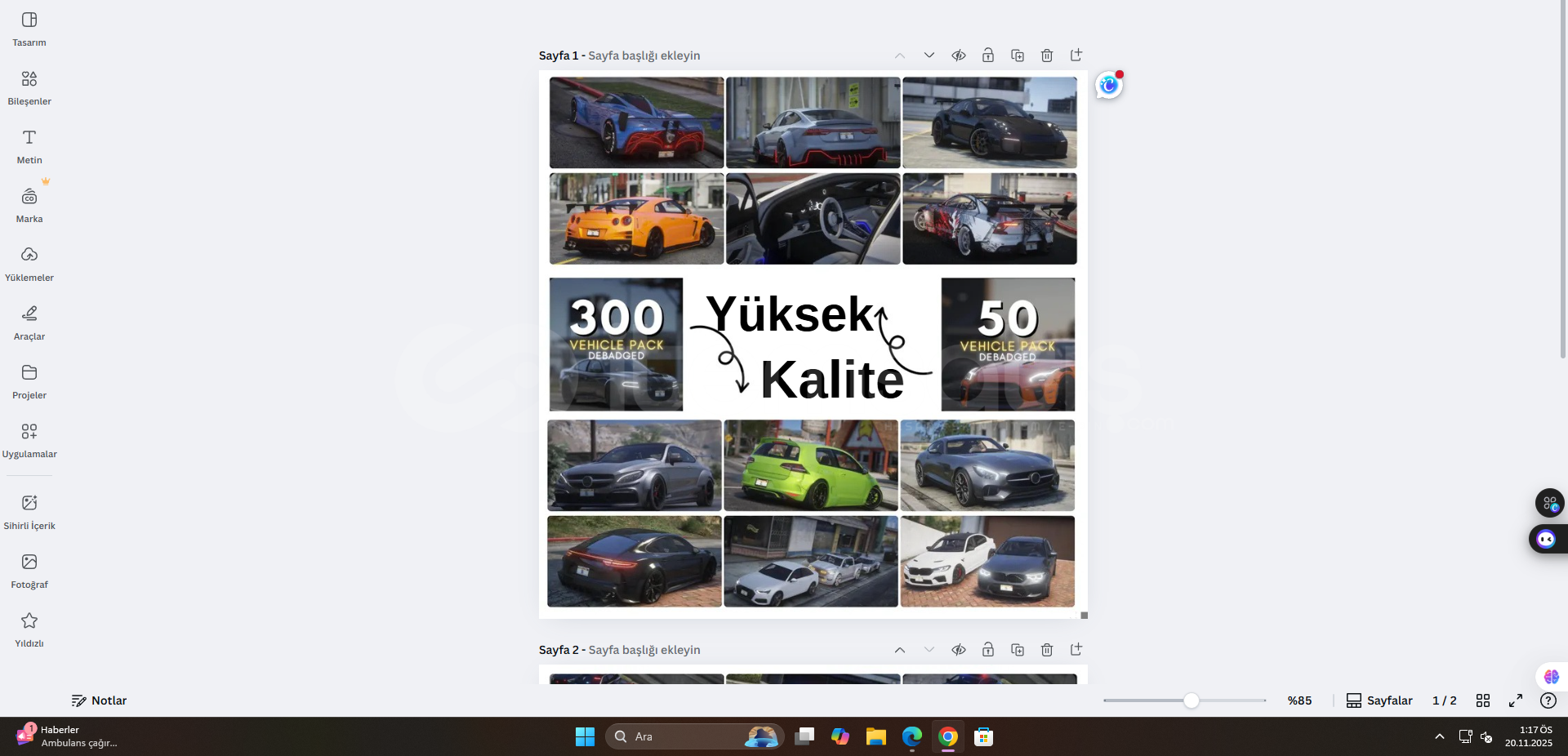Open the Yüklemeler uploads panel
Image resolution: width=1568 pixels, height=756 pixels.
(x=29, y=264)
